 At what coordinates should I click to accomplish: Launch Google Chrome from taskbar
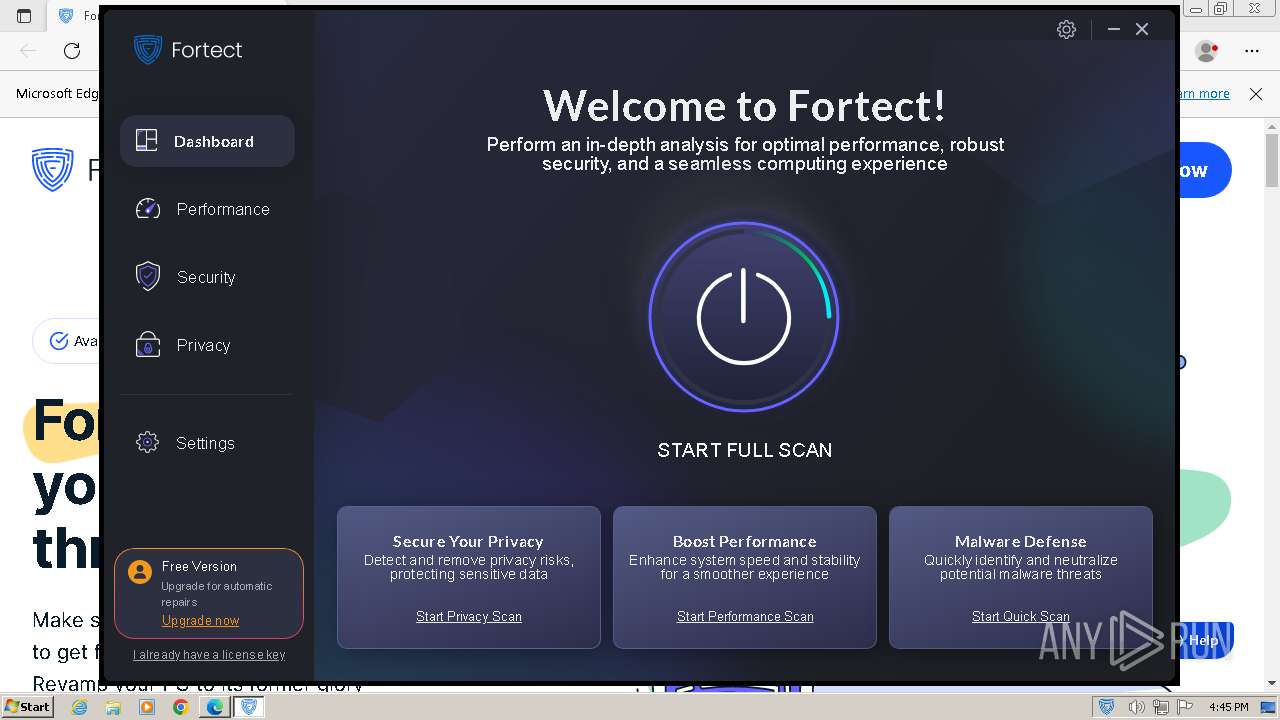tap(181, 707)
